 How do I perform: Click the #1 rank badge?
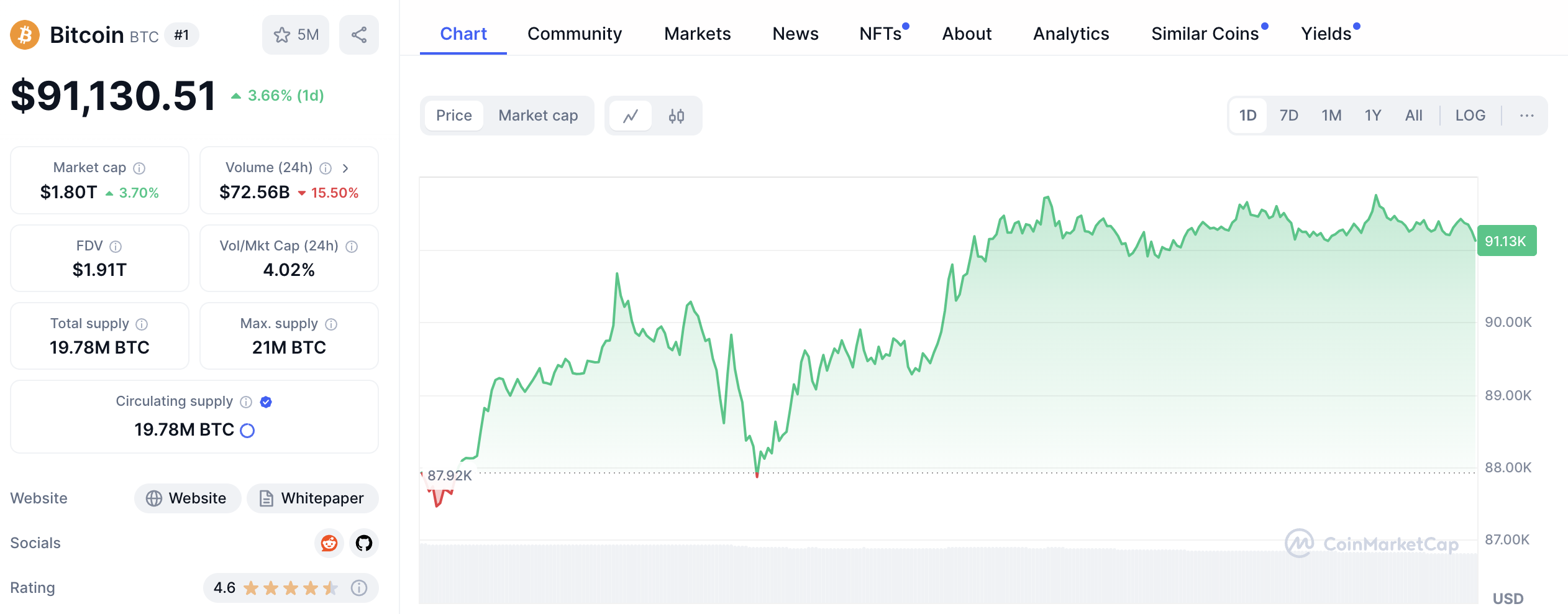(x=181, y=35)
